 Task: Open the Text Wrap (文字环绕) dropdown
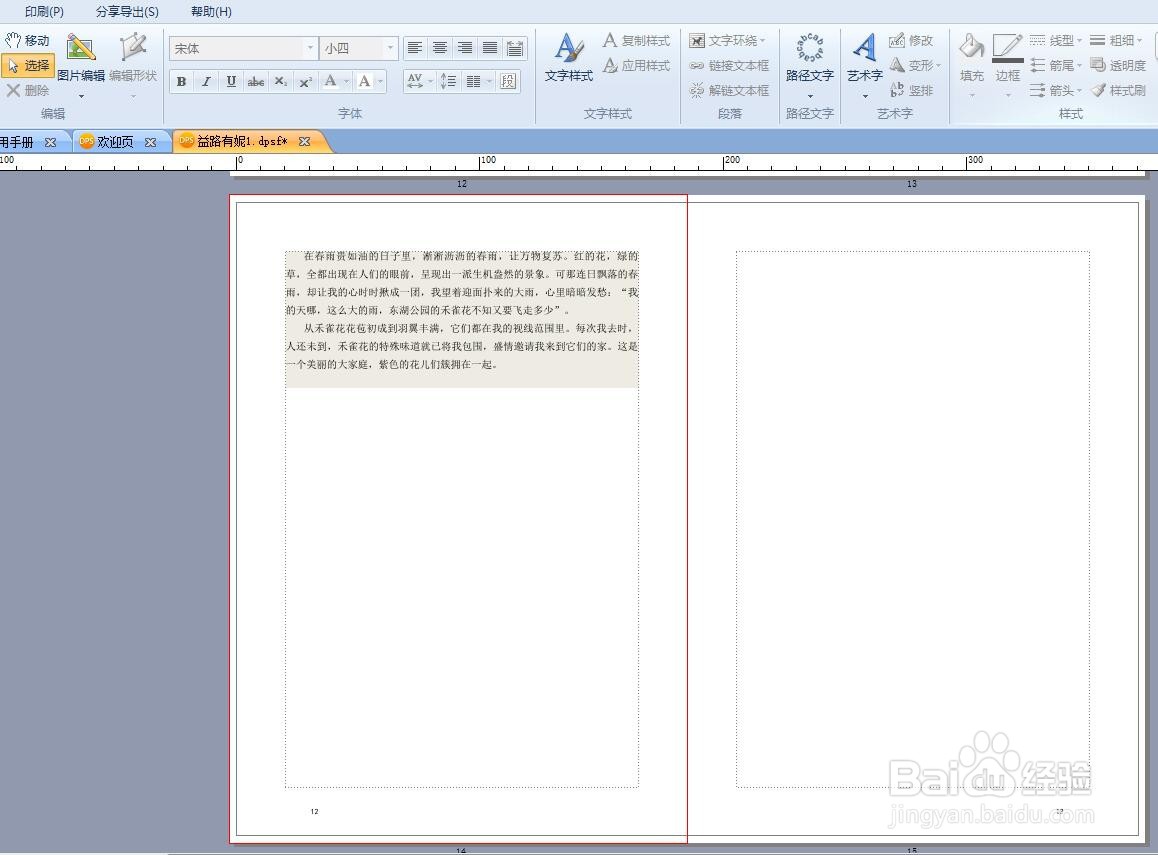pyautogui.click(x=728, y=41)
